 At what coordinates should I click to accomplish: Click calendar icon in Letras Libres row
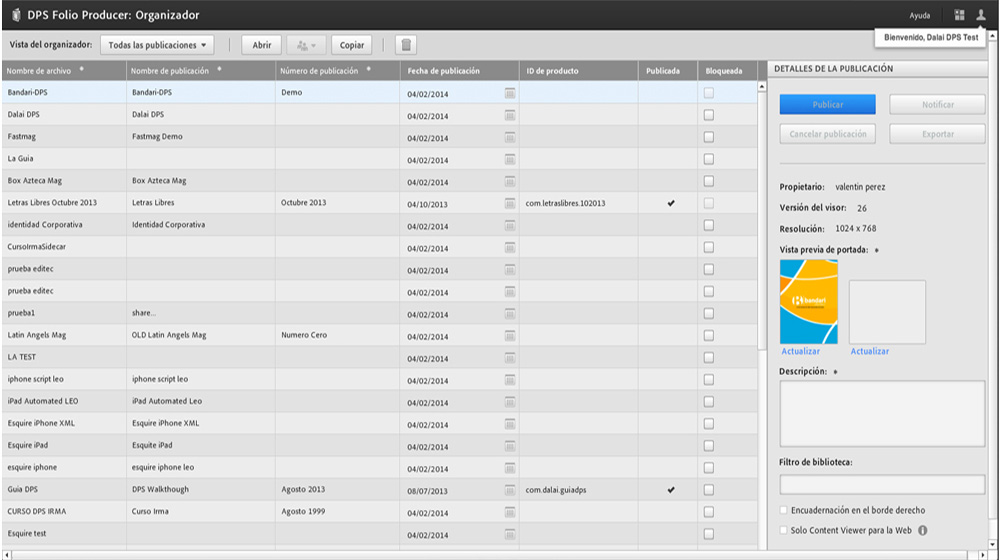coord(510,203)
